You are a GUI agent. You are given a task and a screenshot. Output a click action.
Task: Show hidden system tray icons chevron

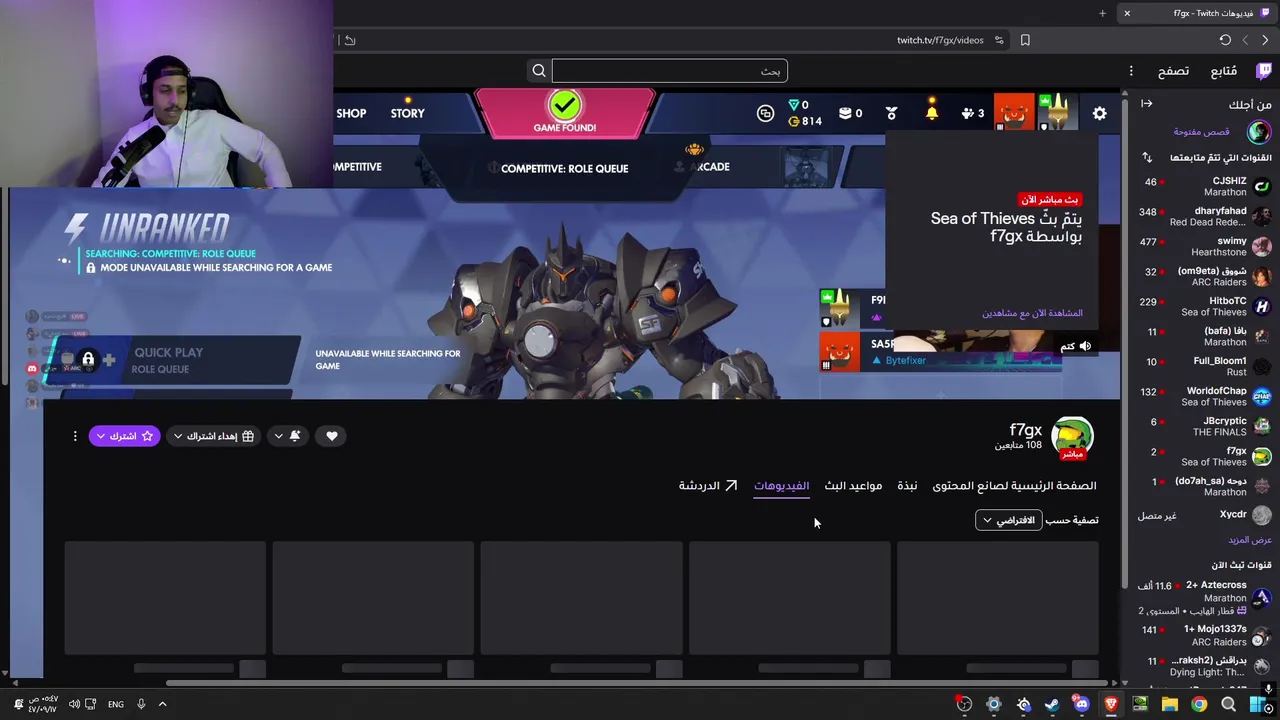[x=162, y=704]
